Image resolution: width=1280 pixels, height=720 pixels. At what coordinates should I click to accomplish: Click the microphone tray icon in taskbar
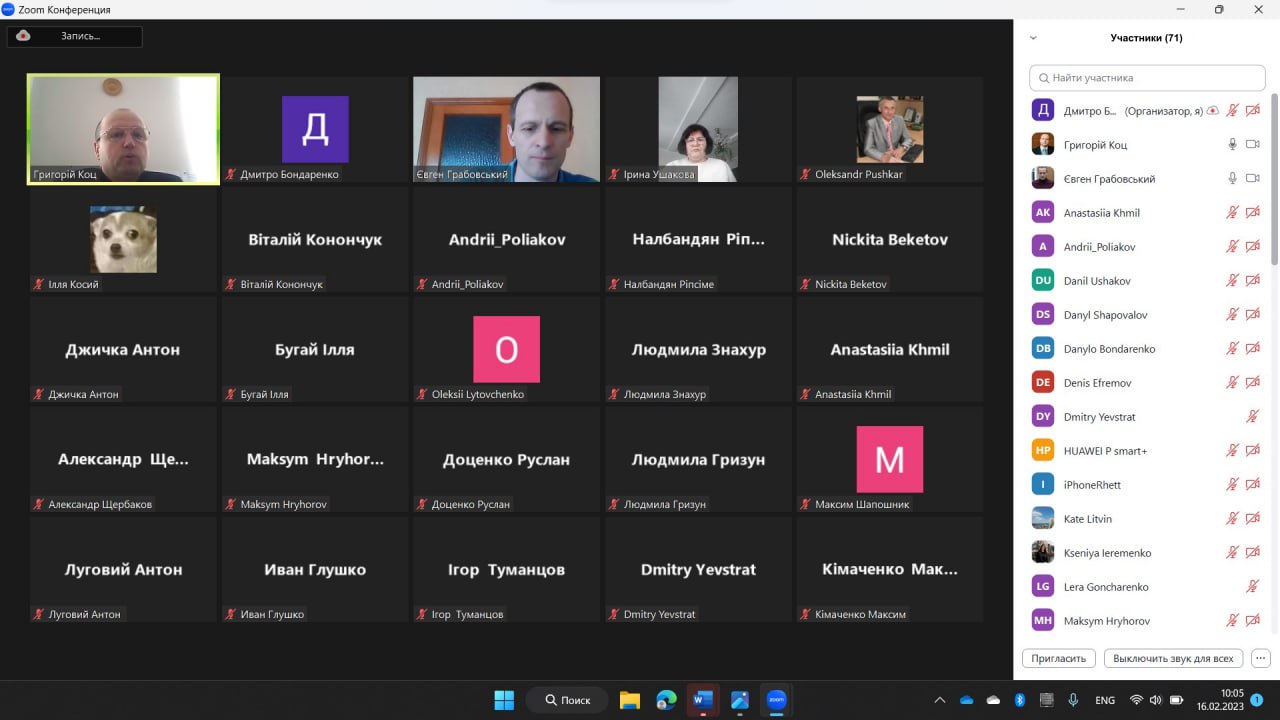(x=1073, y=700)
